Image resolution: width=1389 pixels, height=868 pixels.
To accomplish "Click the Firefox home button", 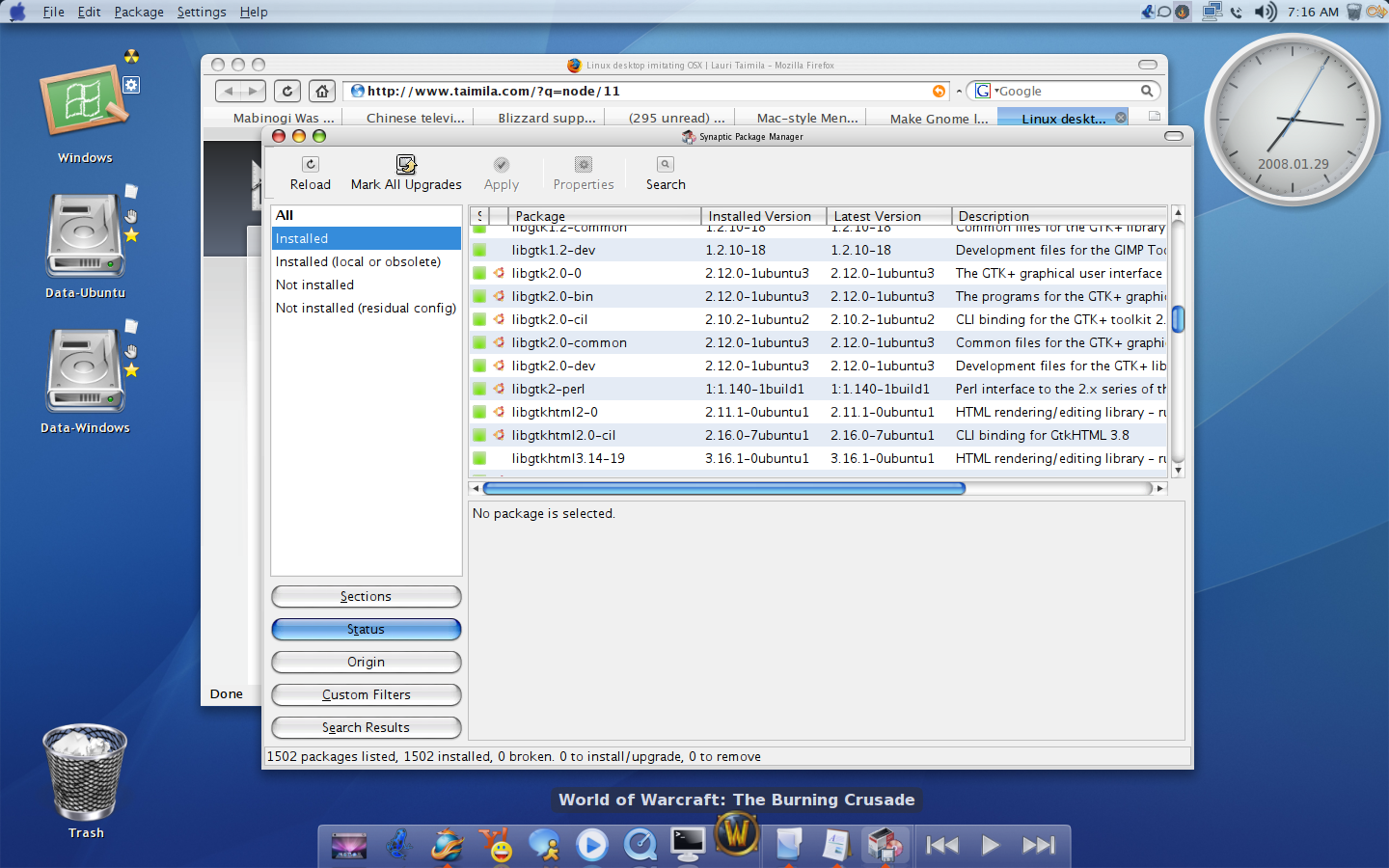I will coord(322,91).
